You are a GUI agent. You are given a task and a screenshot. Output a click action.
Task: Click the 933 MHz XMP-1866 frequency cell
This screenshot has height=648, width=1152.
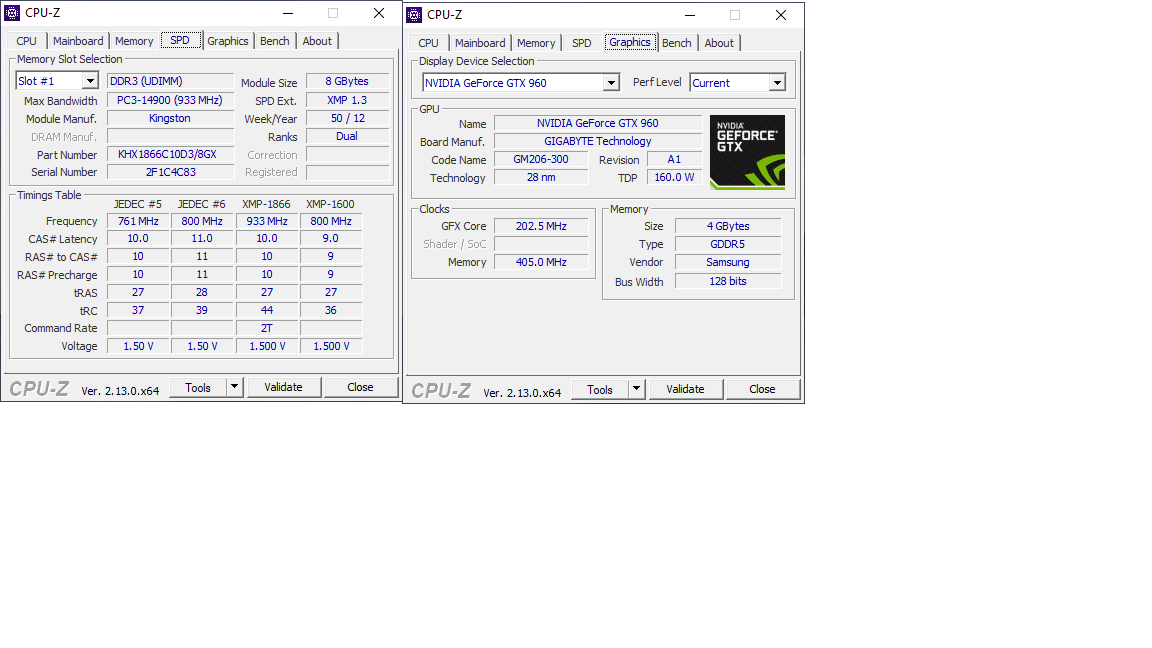pyautogui.click(x=267, y=221)
